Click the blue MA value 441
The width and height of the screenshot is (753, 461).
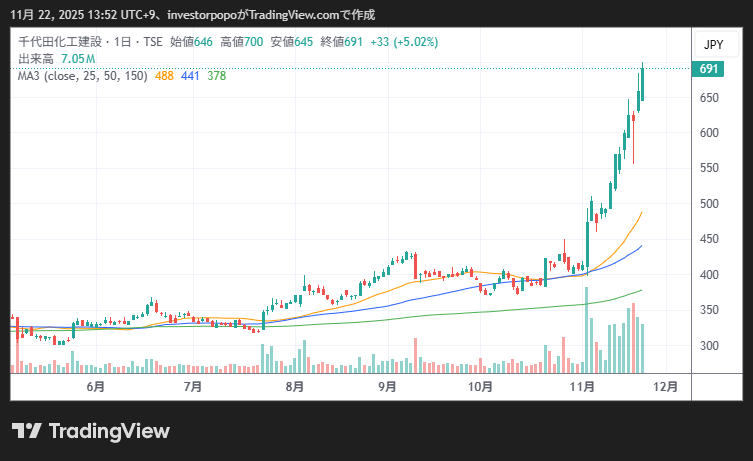click(190, 76)
